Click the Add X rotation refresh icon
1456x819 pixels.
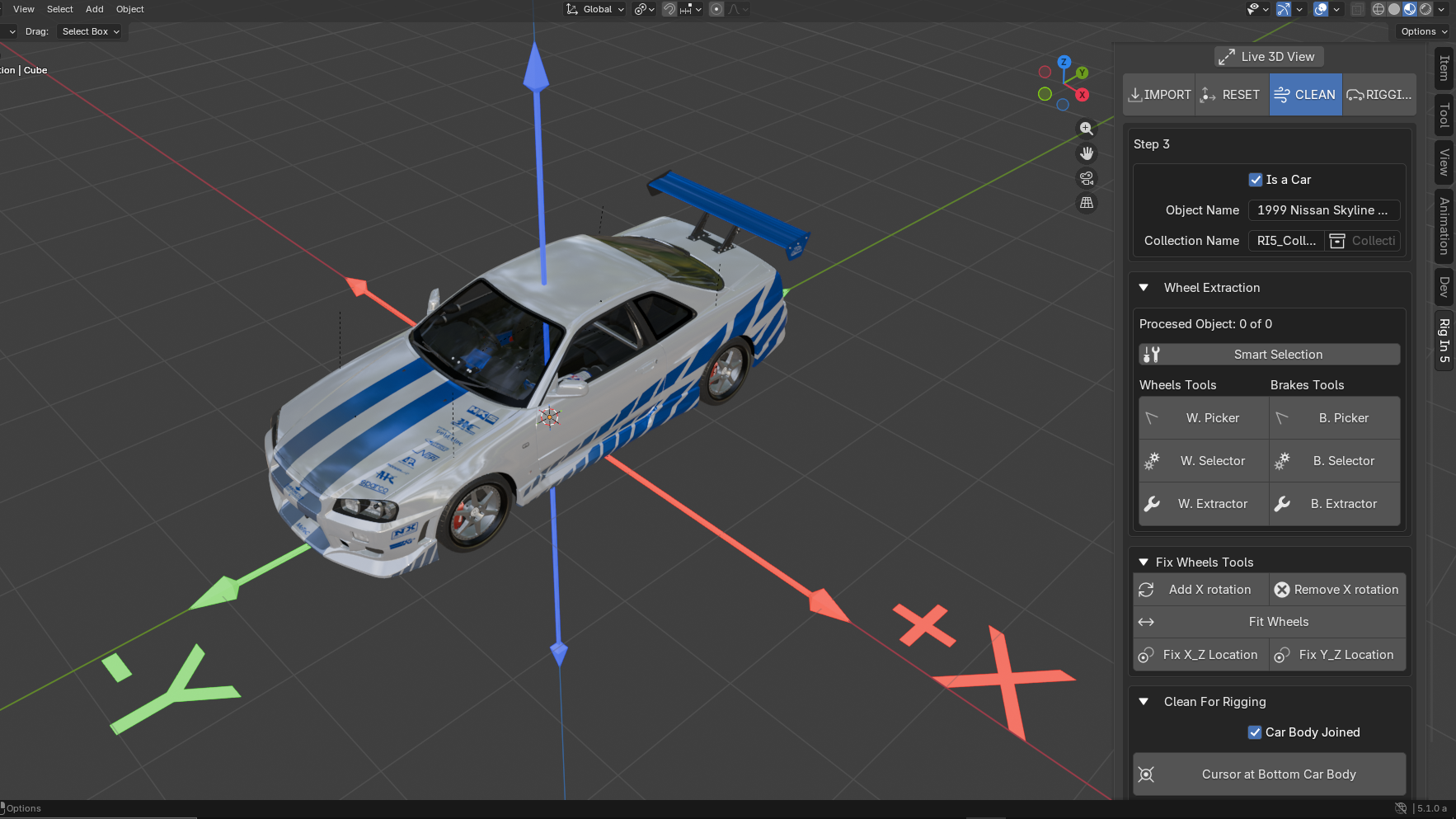(x=1146, y=590)
